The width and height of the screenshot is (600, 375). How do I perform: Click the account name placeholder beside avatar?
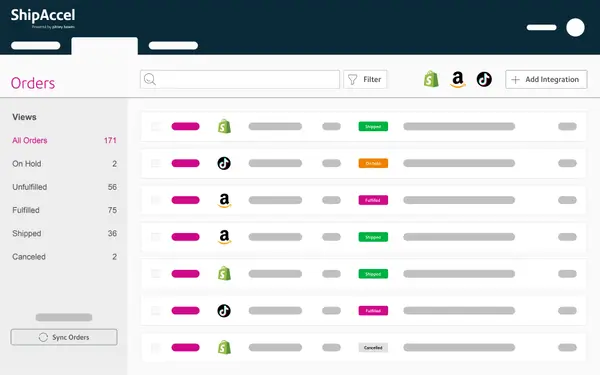tap(541, 27)
